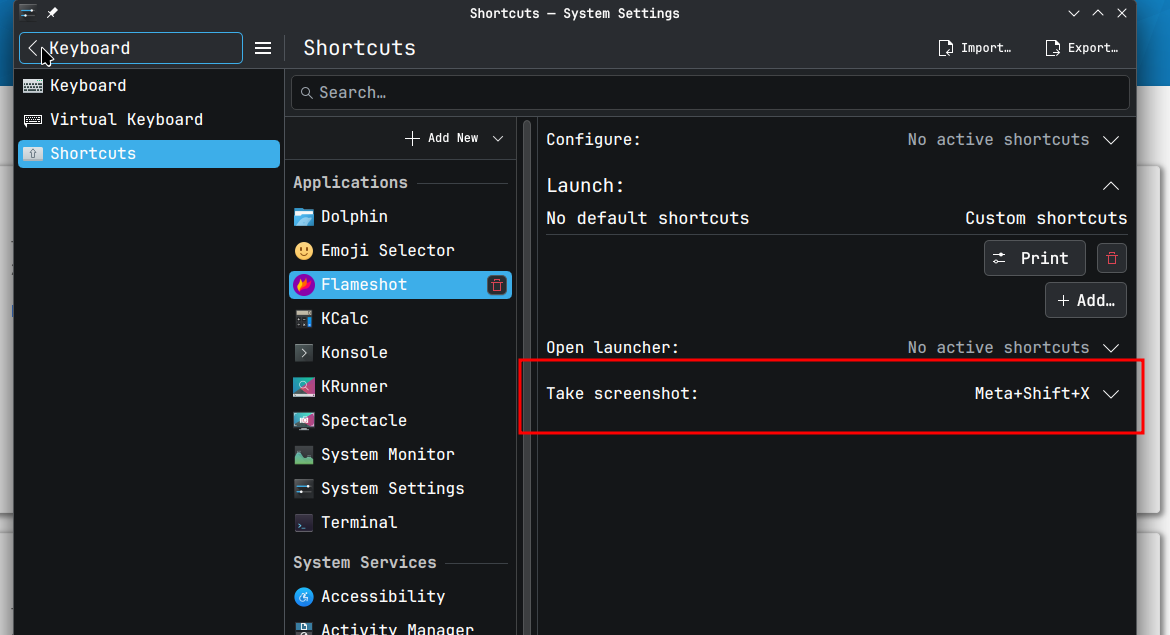Click the Accessibility blue icon
Screen dimensions: 1170x635
click(304, 597)
